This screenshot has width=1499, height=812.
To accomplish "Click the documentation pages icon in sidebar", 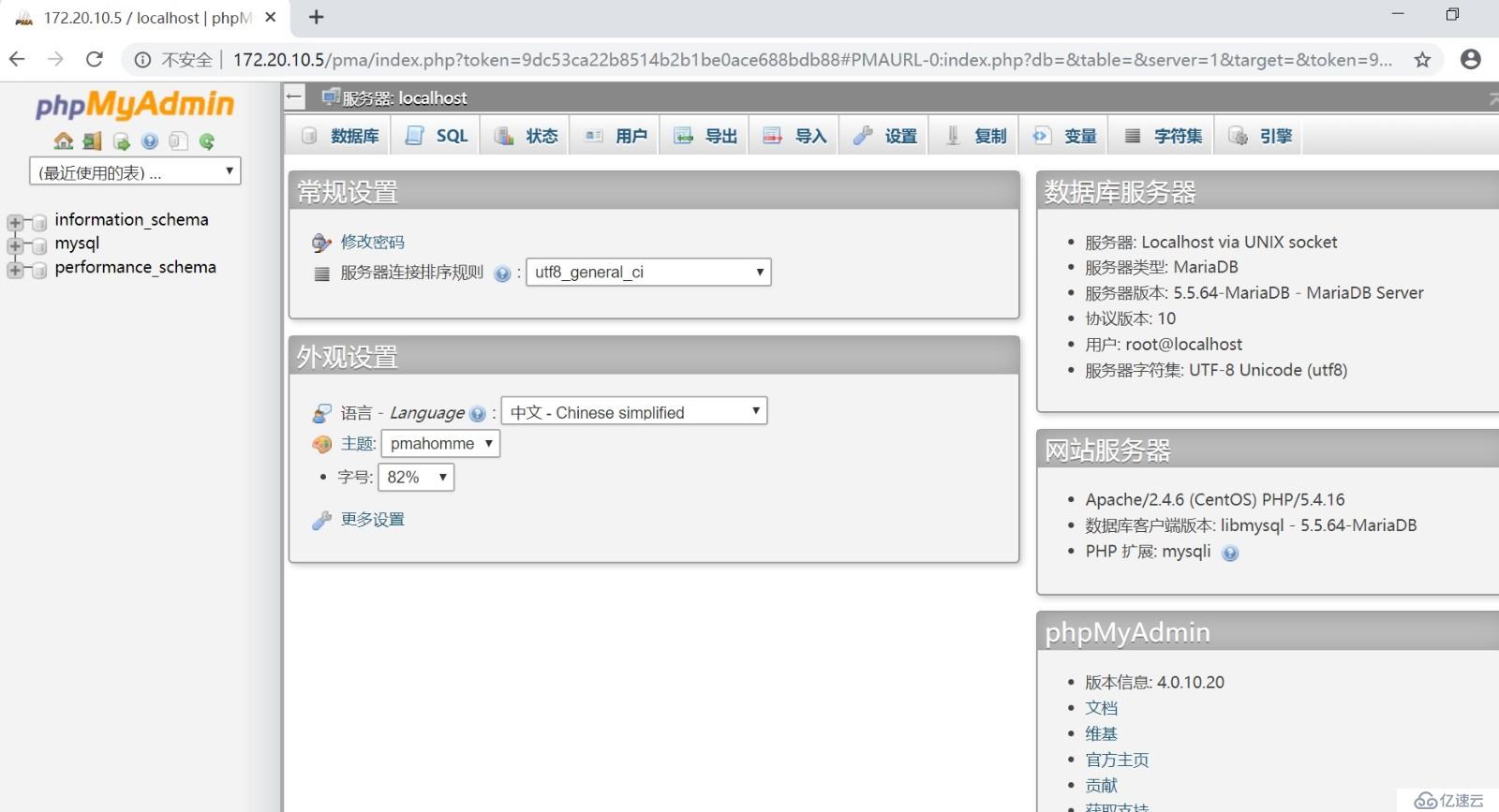I will click(x=178, y=141).
